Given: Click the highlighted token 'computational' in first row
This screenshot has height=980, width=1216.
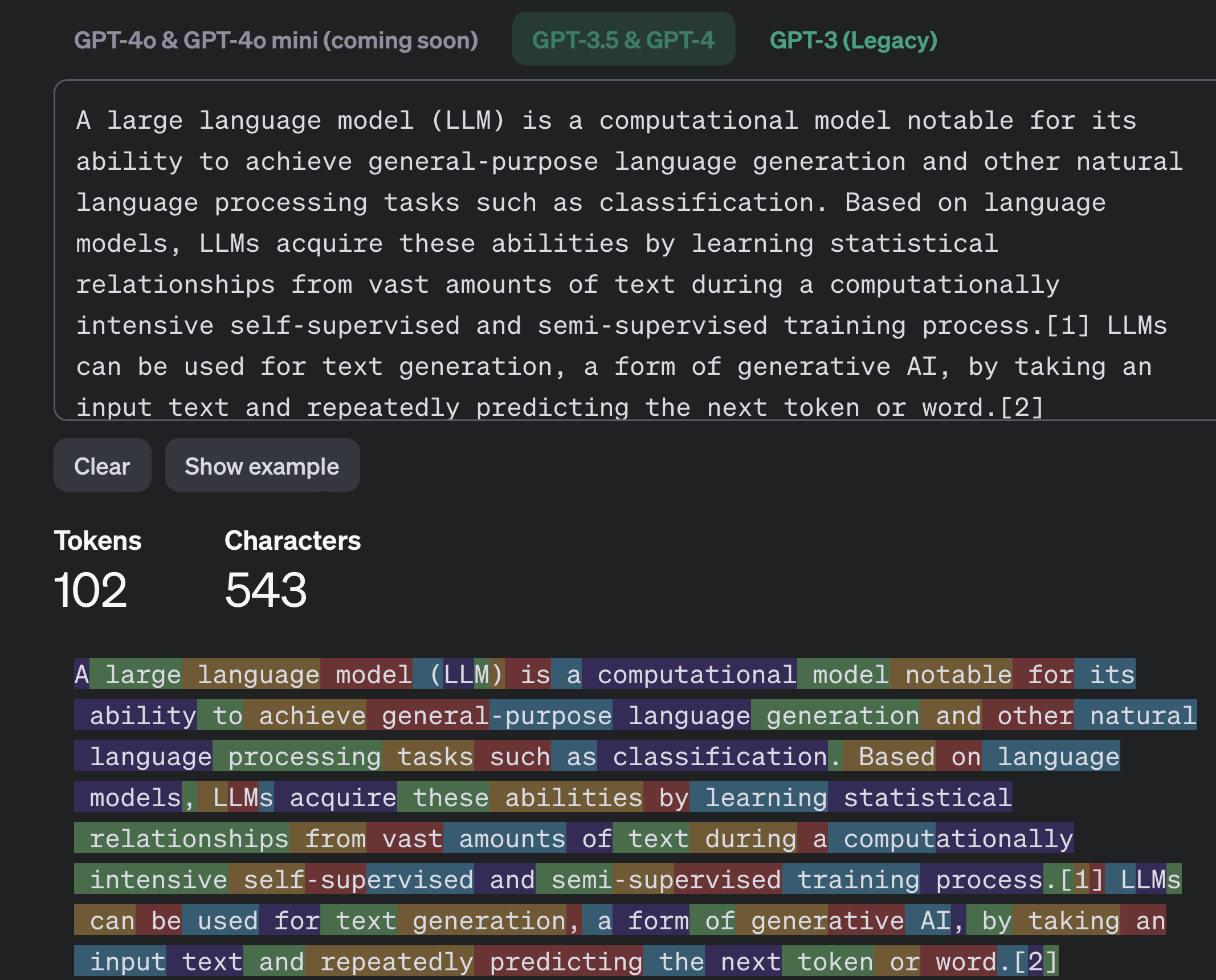Looking at the screenshot, I should click(689, 675).
